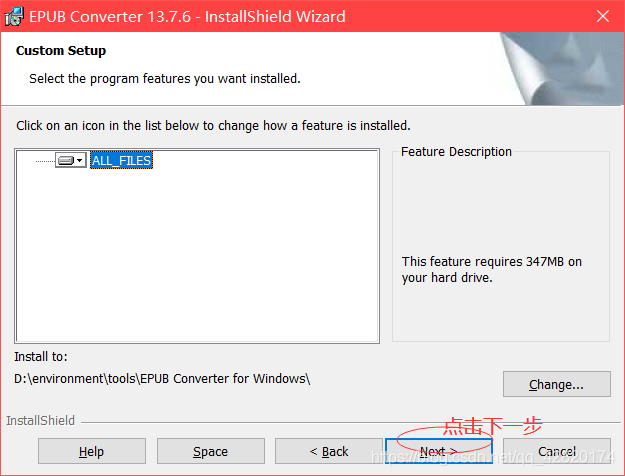Select the ALL_FILES feature item
The image size is (625, 476).
pyautogui.click(x=122, y=160)
